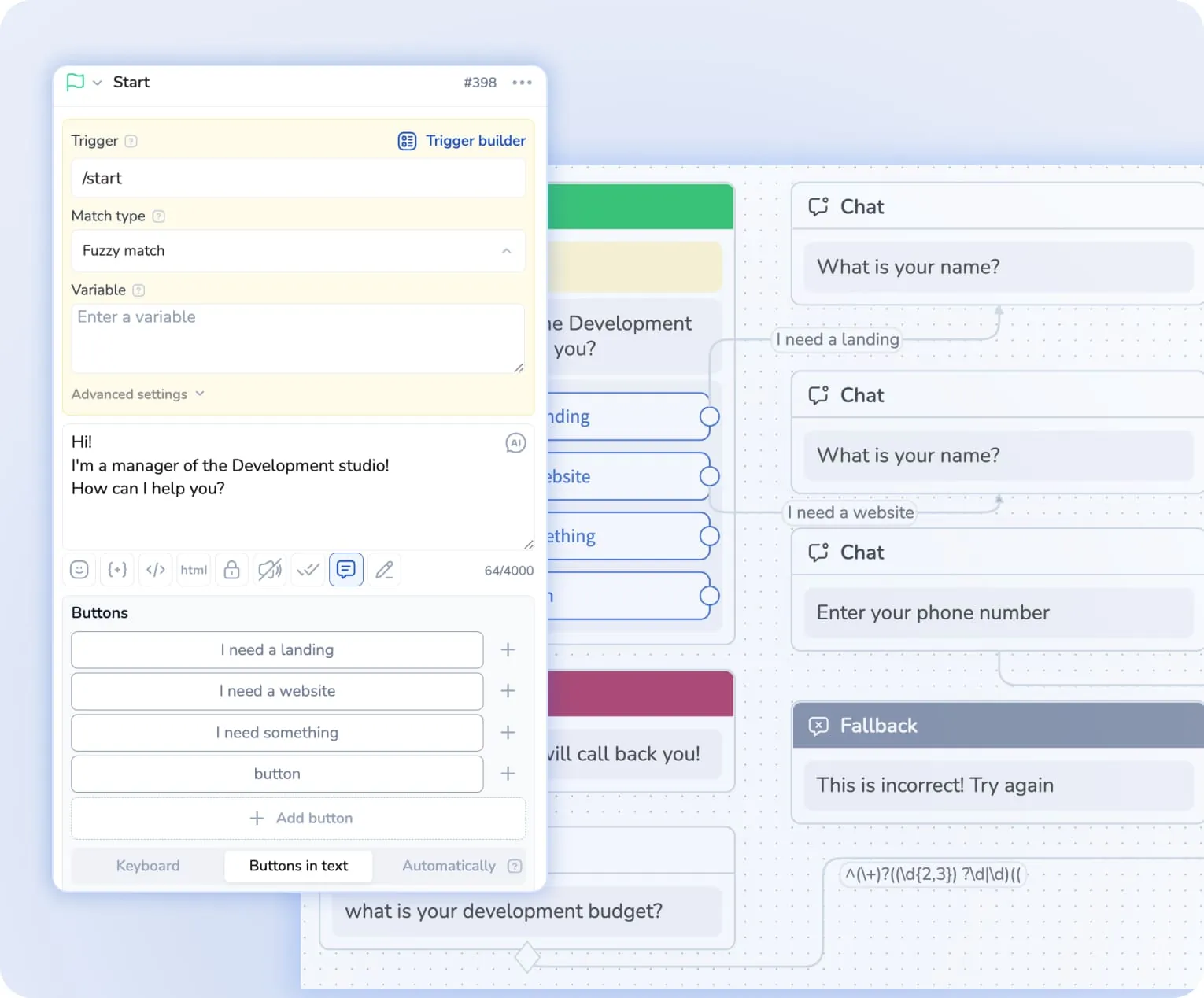This screenshot has height=998, width=1204.
Task: Expand Advanced settings
Action: 138,394
